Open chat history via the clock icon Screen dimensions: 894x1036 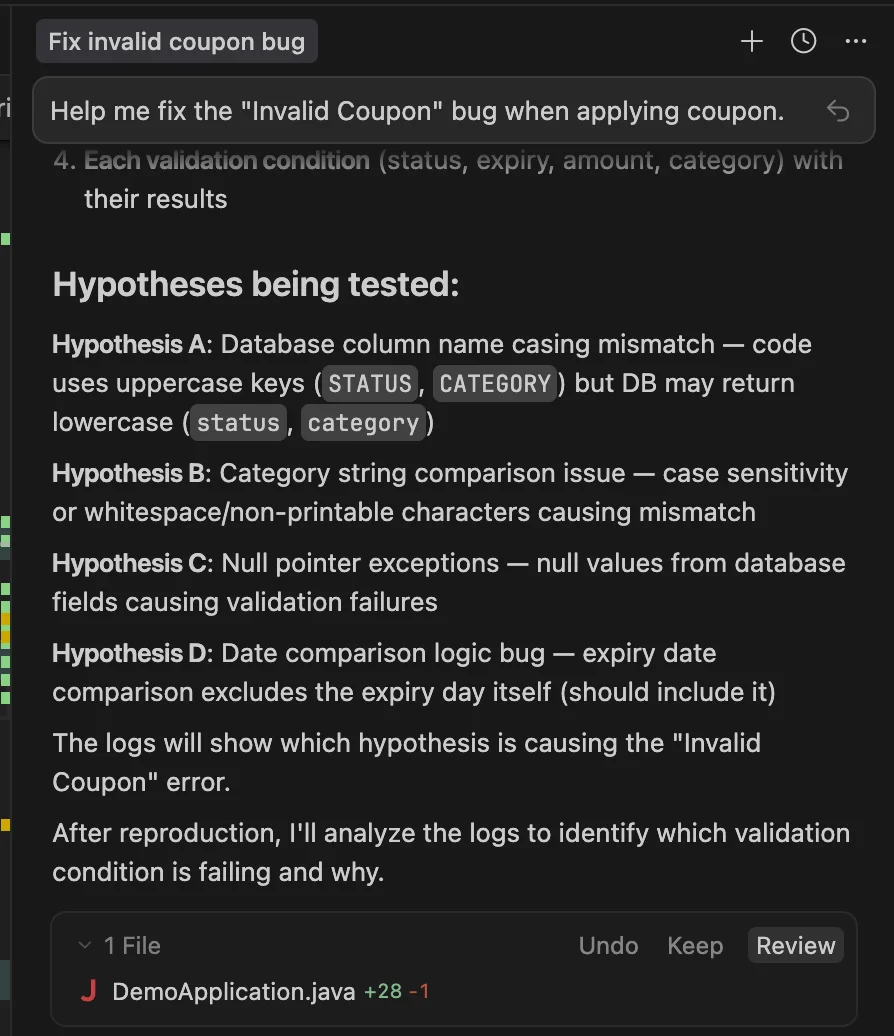pos(803,41)
